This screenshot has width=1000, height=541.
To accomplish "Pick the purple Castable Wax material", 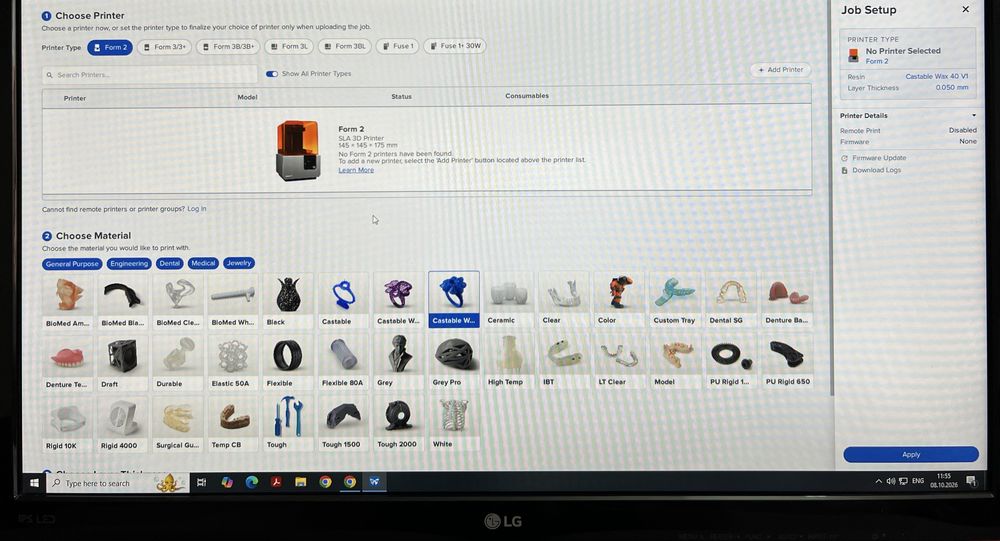I will [x=399, y=300].
